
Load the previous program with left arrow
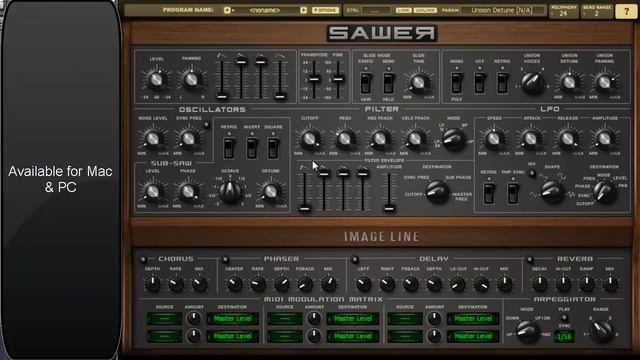point(227,10)
